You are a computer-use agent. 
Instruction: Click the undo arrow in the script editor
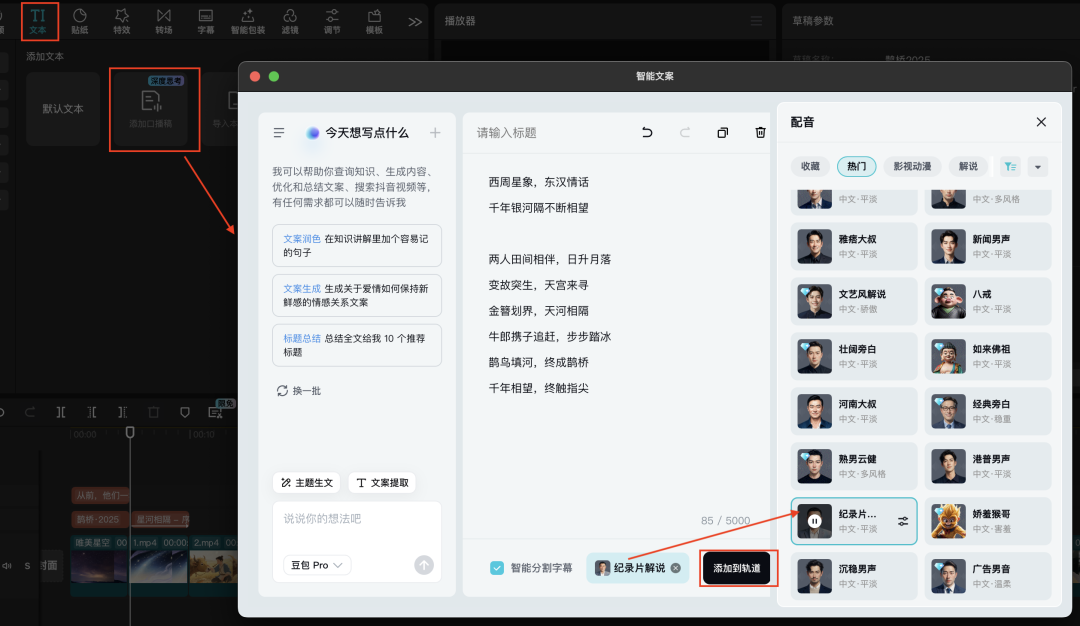649,132
